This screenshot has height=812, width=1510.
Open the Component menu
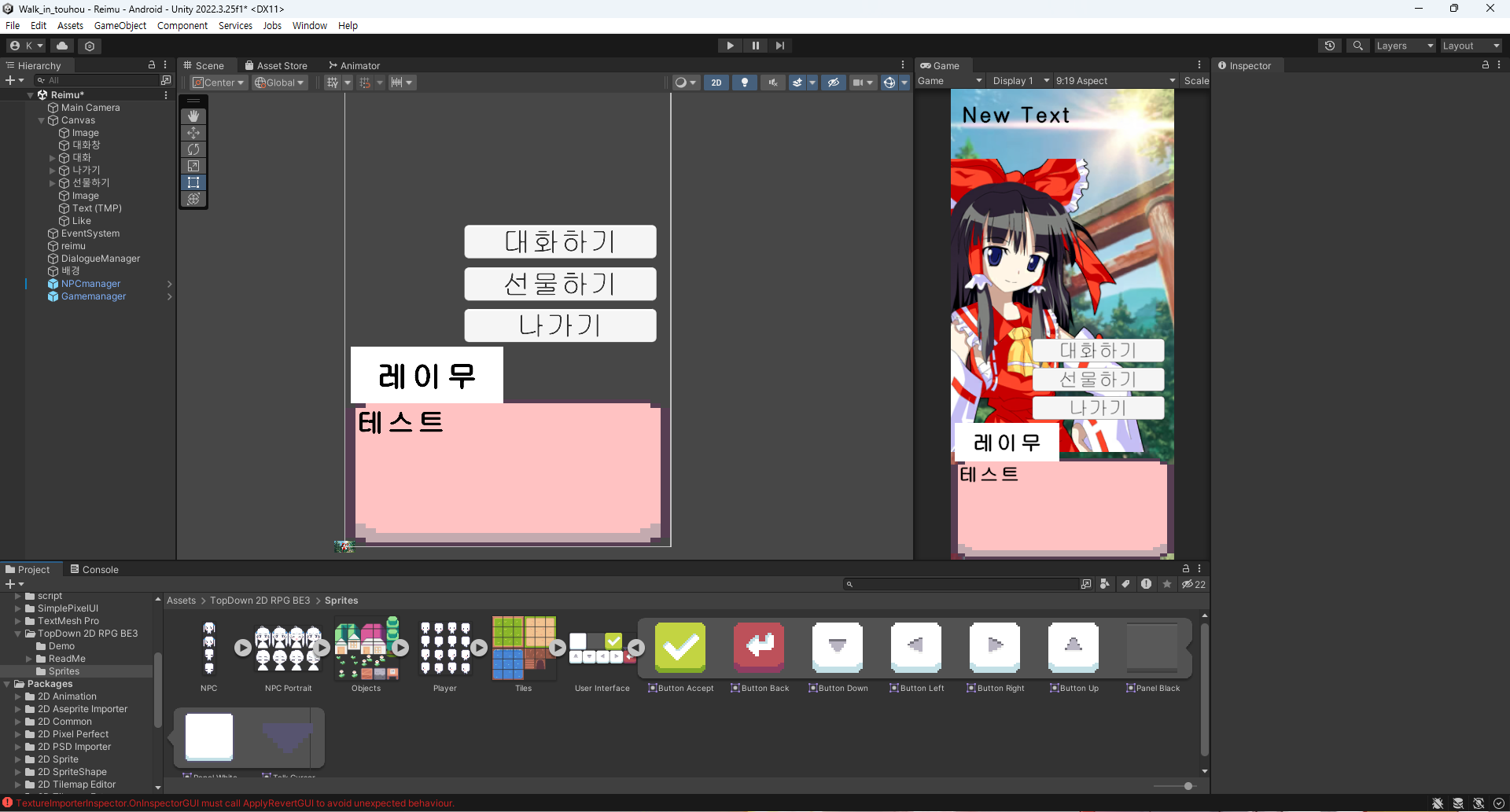[x=182, y=26]
